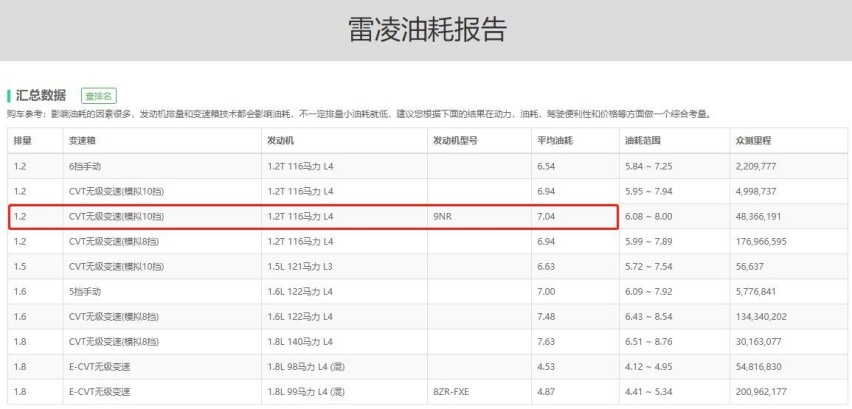Select the 1.6L 122马力 L4 cell in 5挡手动 row

[300, 292]
